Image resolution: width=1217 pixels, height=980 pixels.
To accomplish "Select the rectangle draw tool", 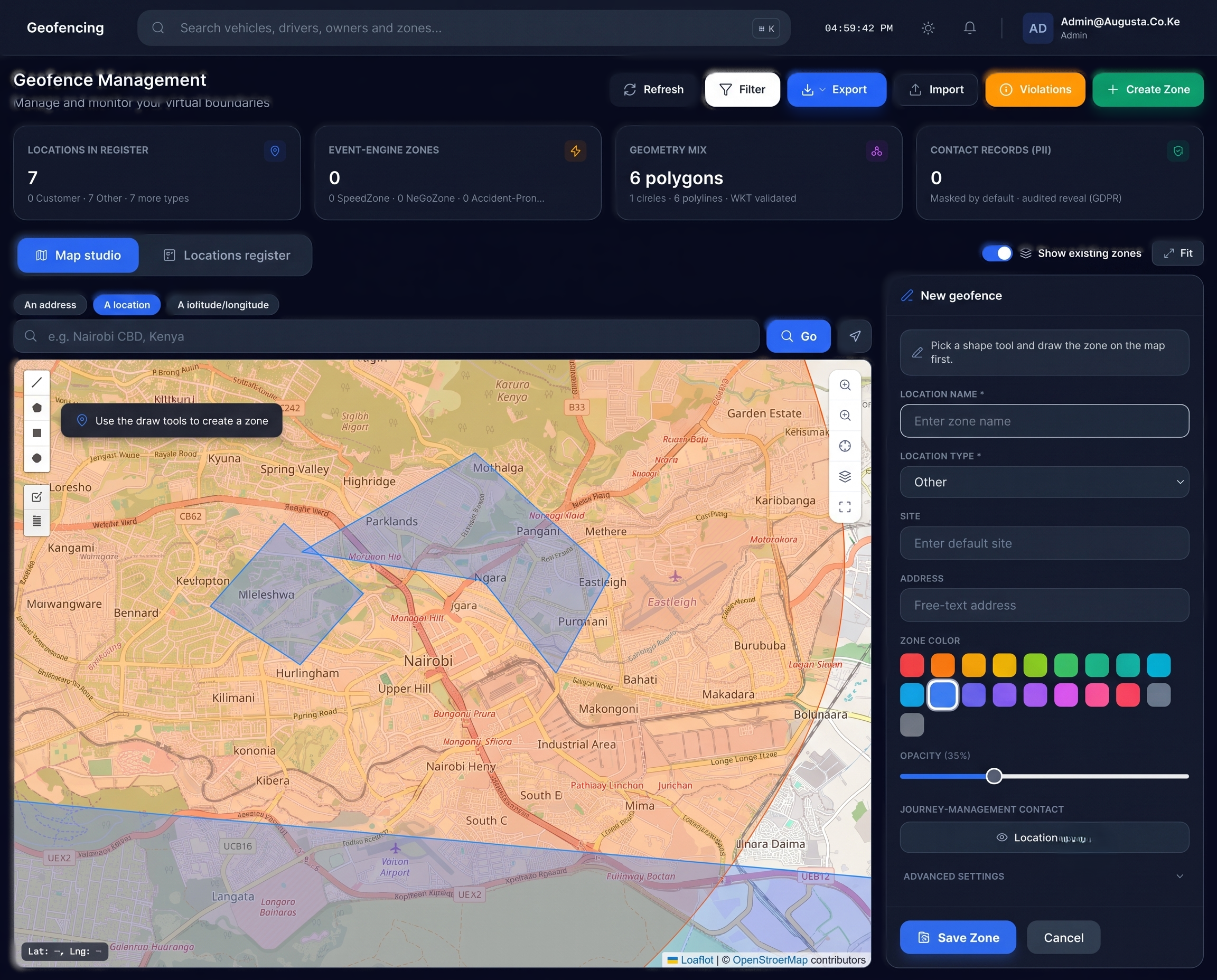I will [36, 433].
